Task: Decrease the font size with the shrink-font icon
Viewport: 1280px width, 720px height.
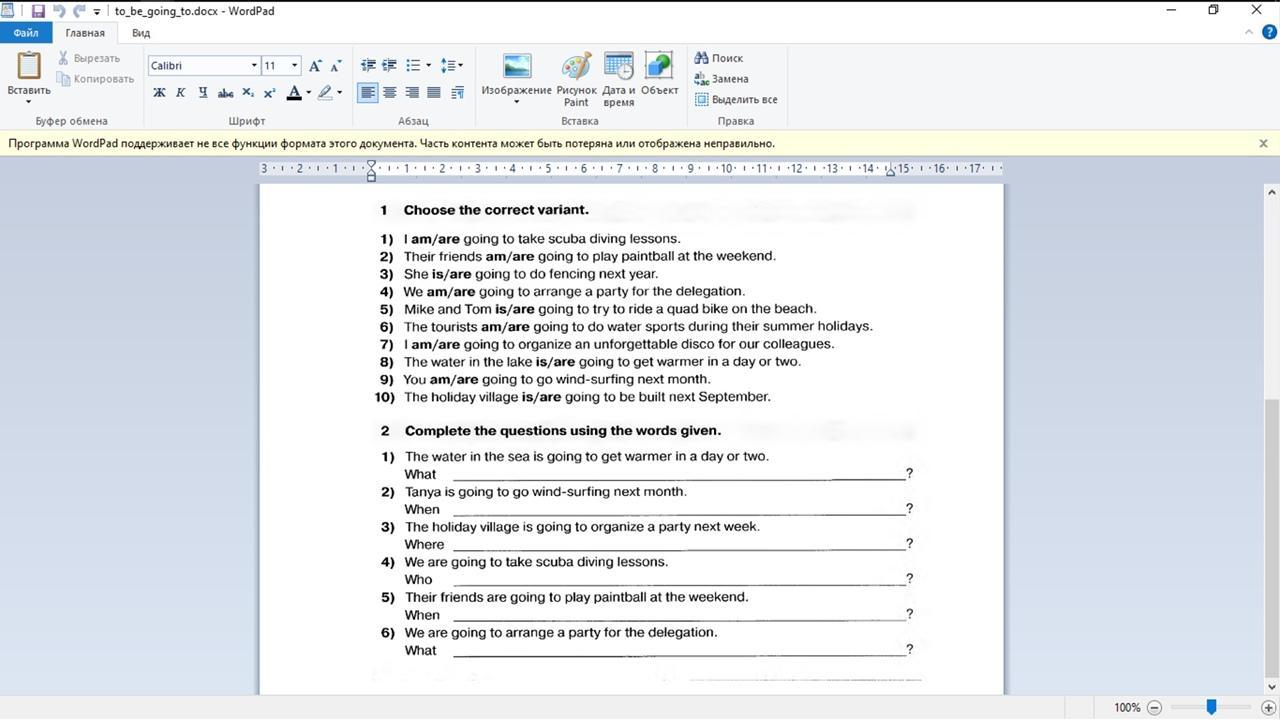Action: coord(336,65)
